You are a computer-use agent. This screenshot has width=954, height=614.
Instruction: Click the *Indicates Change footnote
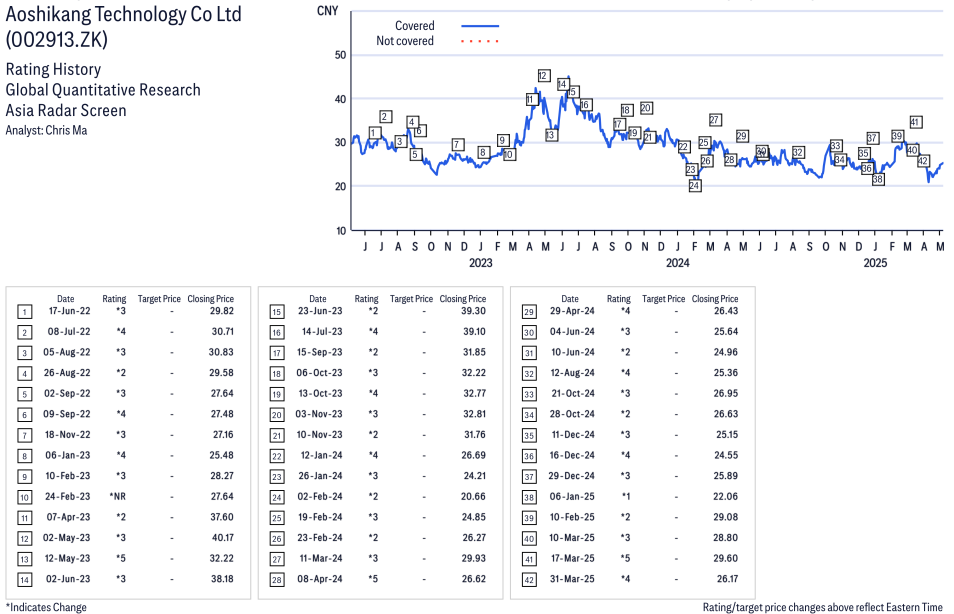click(x=46, y=607)
